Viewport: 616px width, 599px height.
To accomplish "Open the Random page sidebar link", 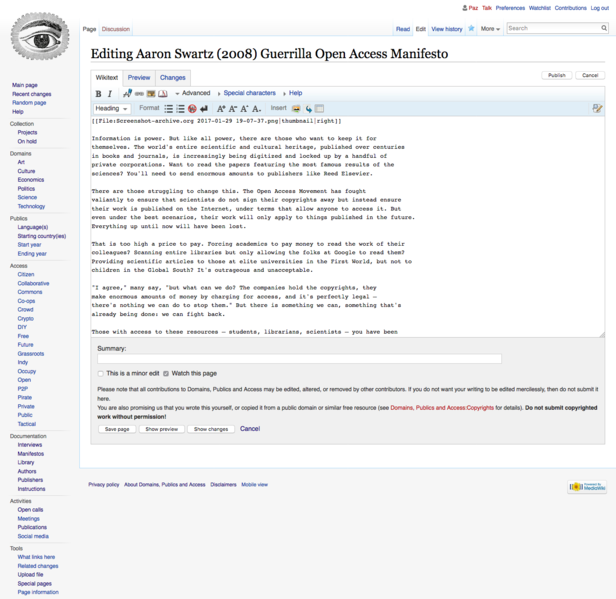I will click(29, 103).
